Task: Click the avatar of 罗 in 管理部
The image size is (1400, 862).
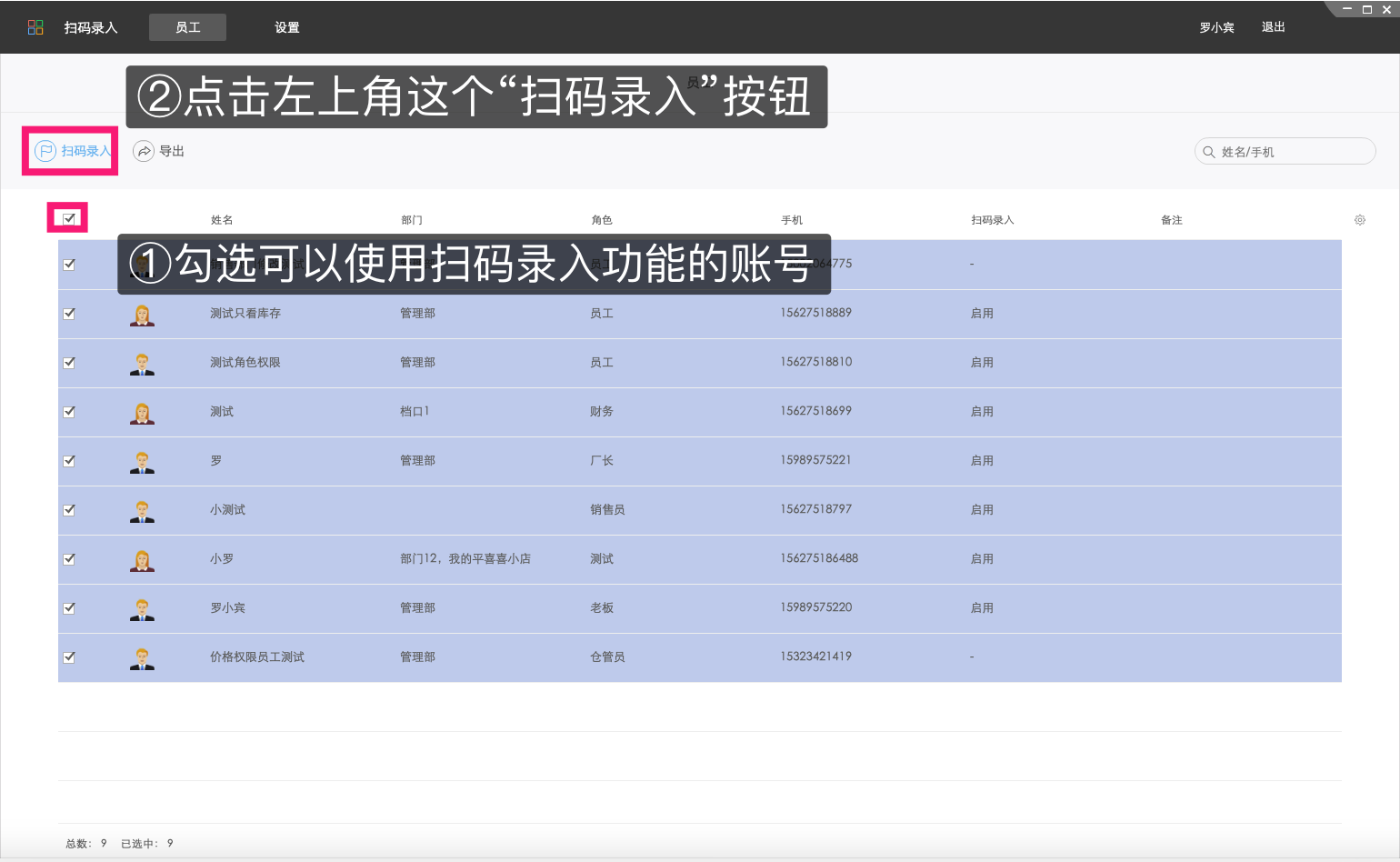Action: [x=142, y=460]
